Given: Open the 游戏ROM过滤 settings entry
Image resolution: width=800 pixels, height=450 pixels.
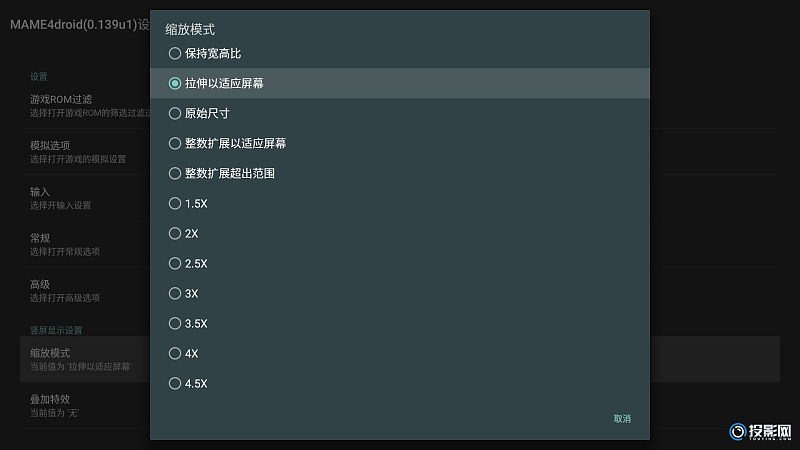Looking at the screenshot, I should 85,106.
